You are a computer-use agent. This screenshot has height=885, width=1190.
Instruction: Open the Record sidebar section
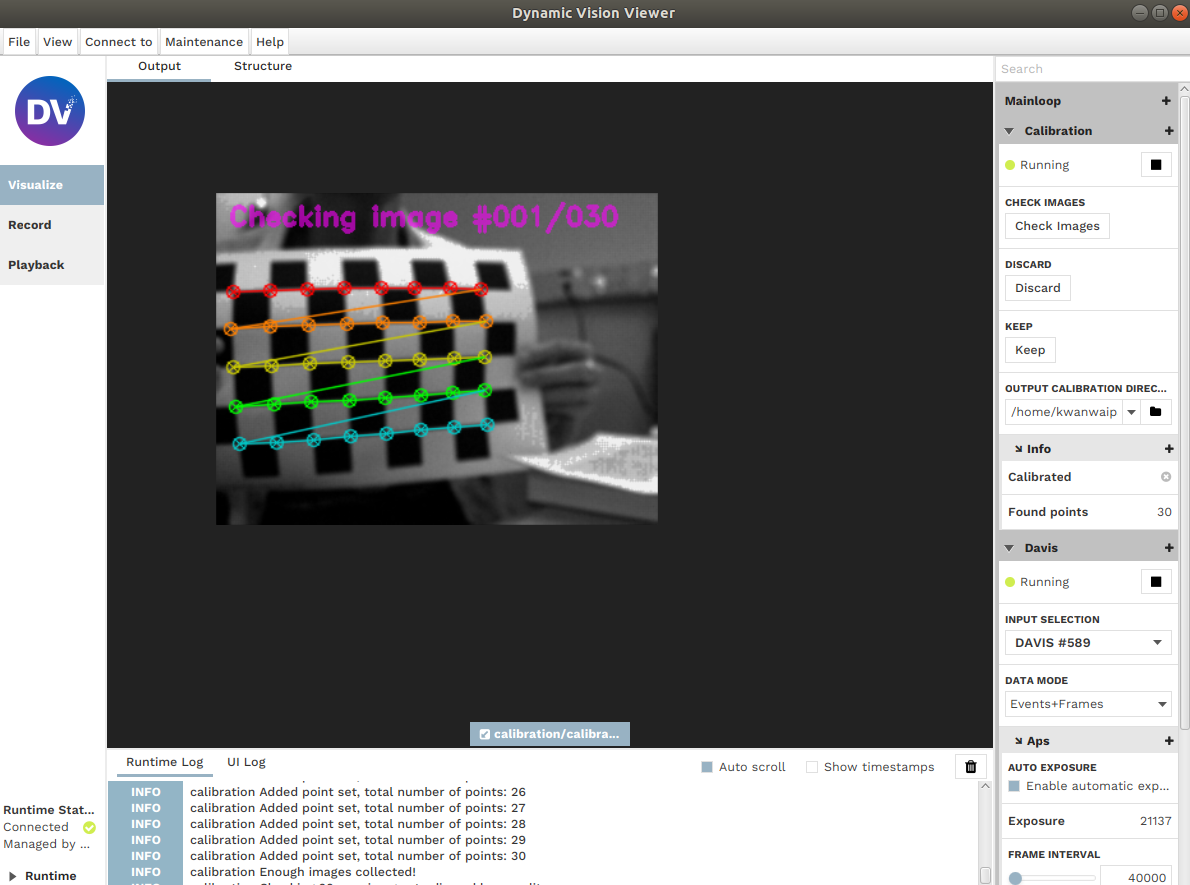(x=52, y=225)
